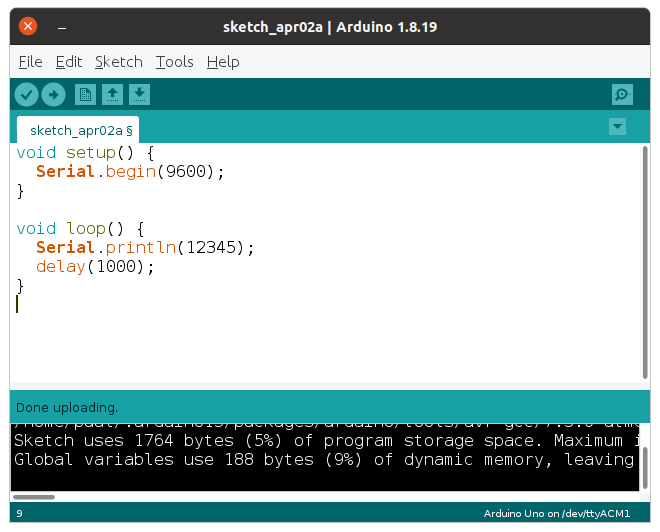Open the File menu
Viewport: 660px width, 532px height.
tap(30, 62)
